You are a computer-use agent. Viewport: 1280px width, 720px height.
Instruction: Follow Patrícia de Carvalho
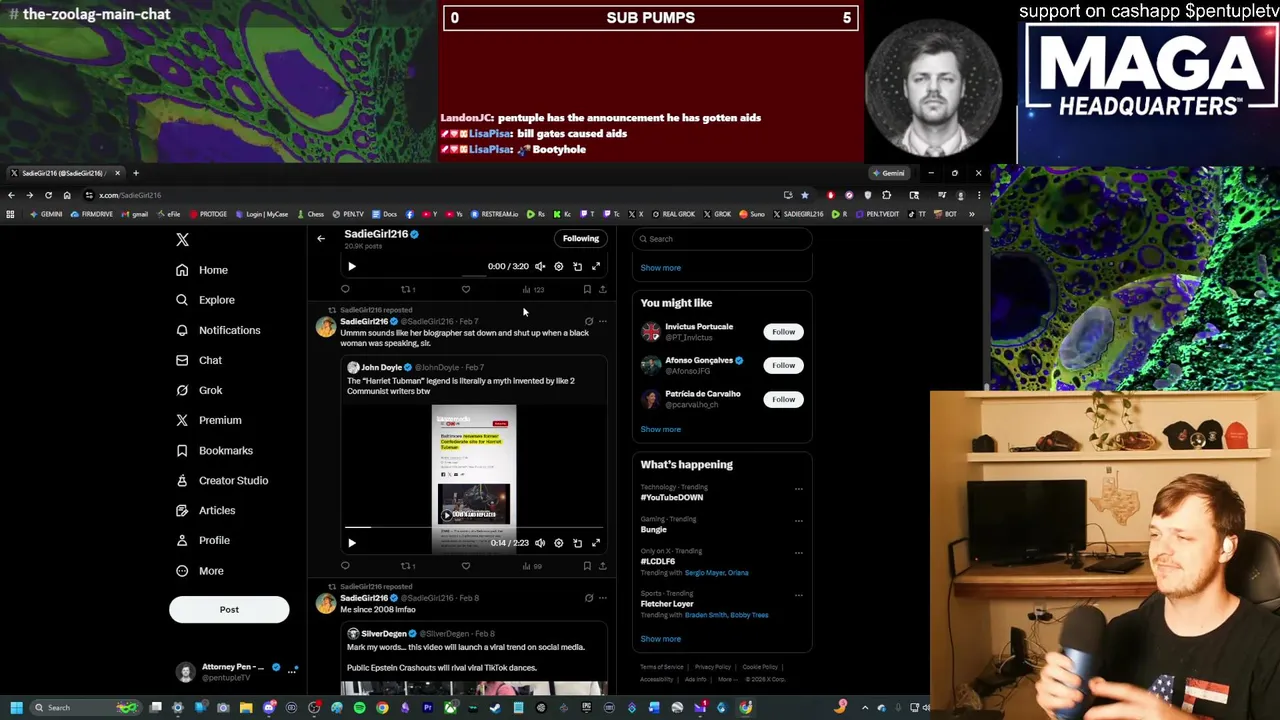click(x=783, y=400)
